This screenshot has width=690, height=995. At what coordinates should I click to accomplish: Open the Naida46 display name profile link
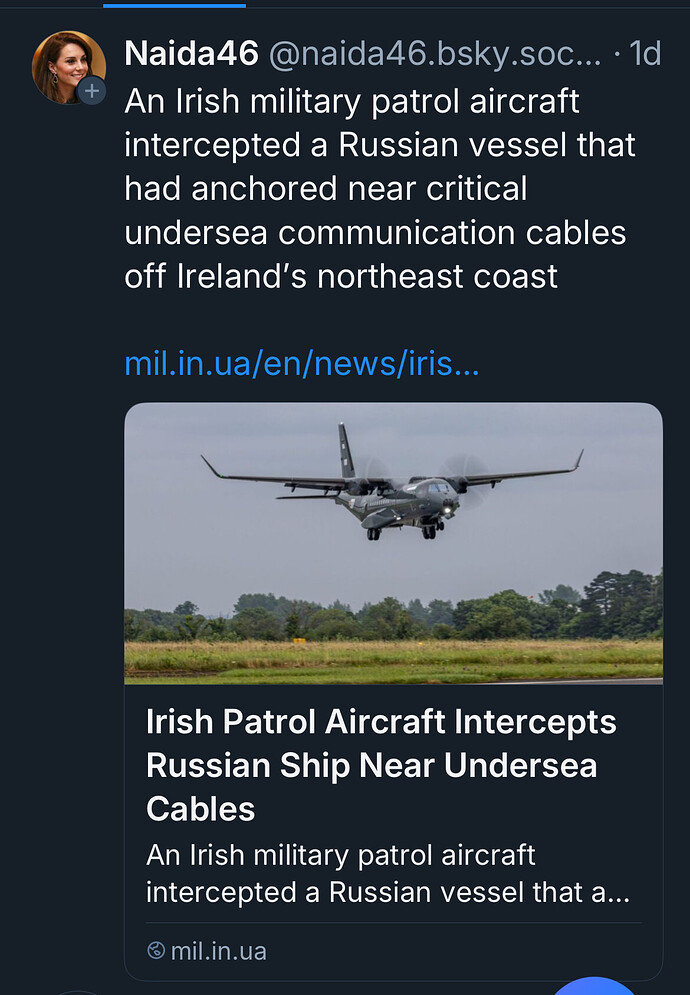pos(191,53)
